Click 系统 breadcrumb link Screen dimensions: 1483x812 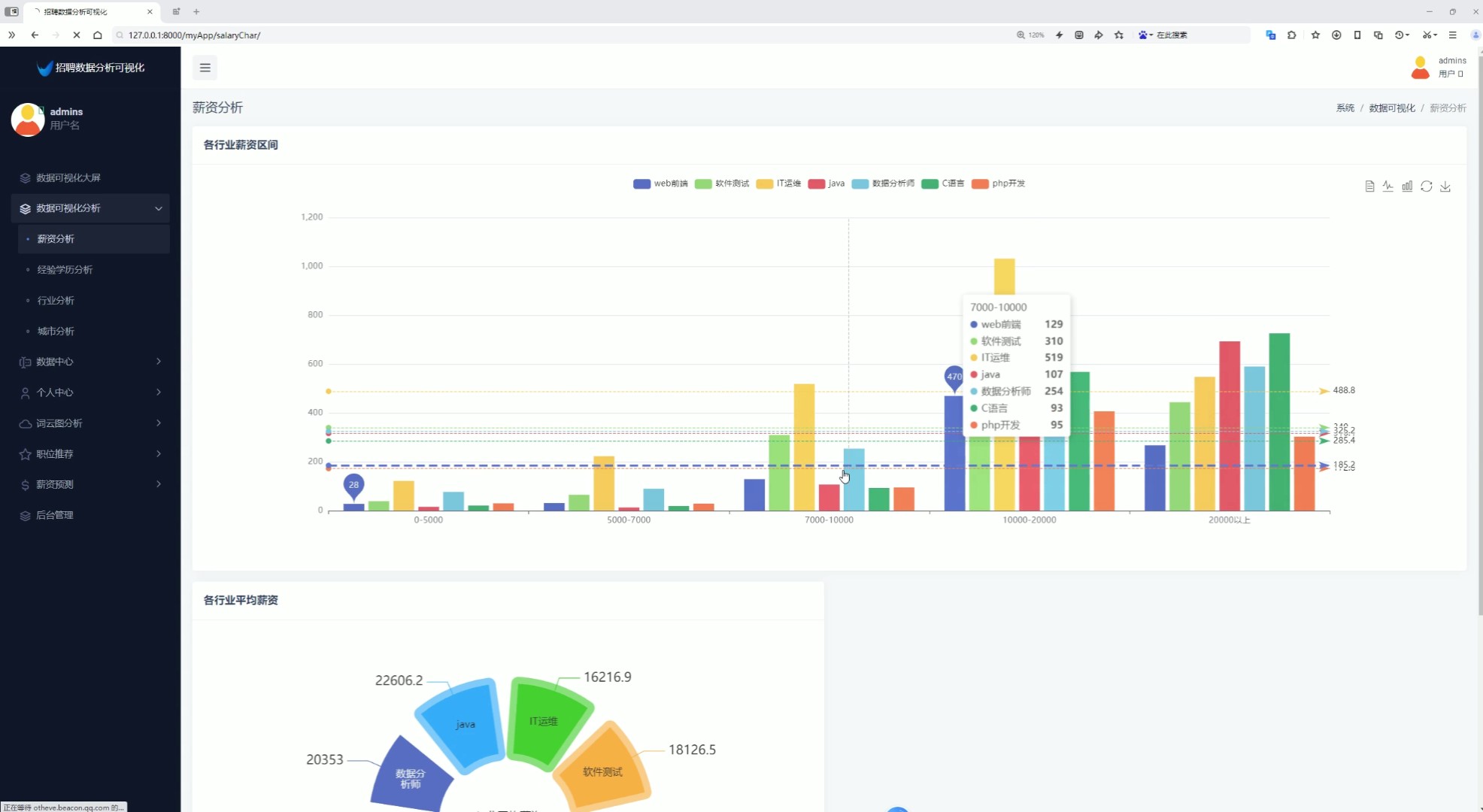(1345, 108)
